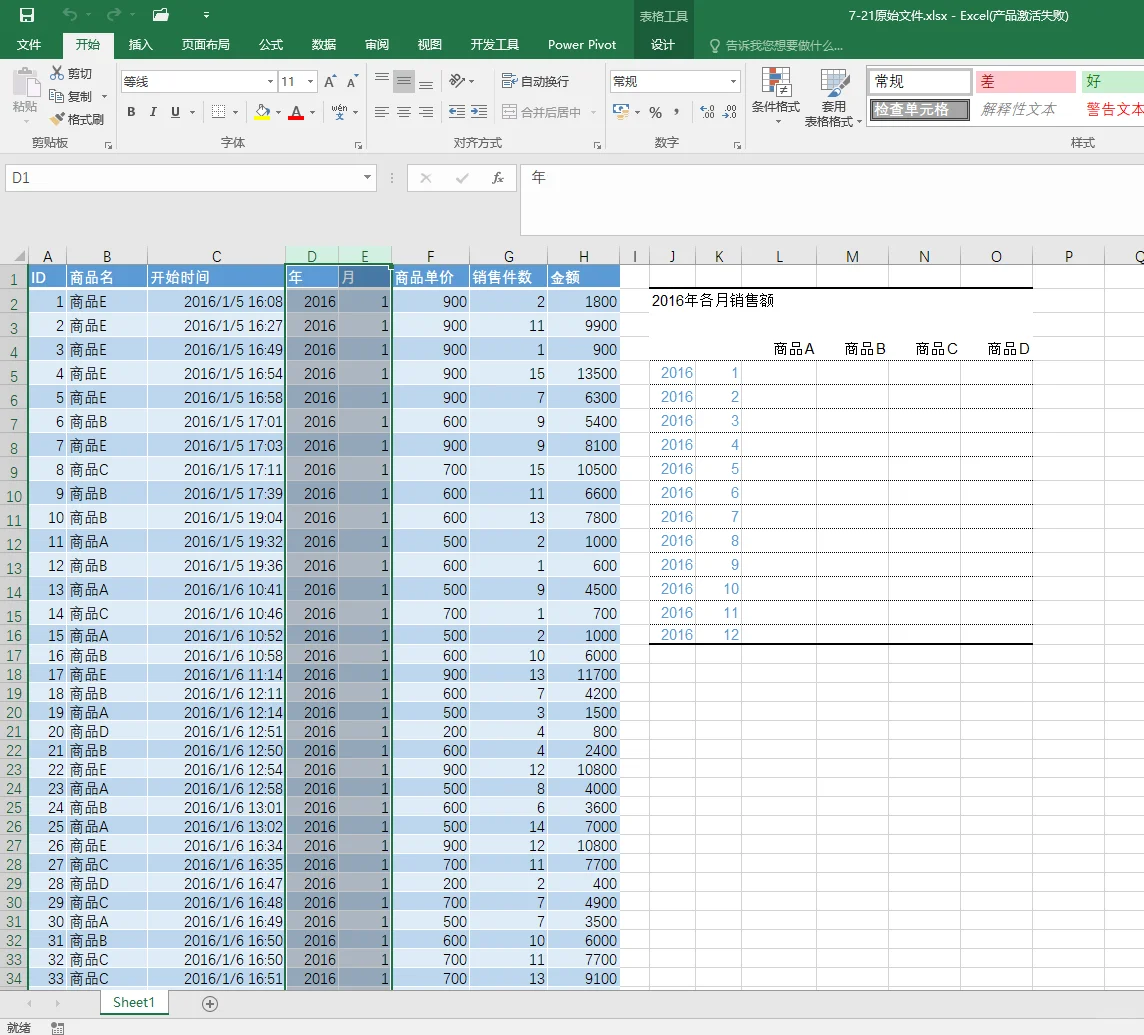Toggle Bold formatting
Image resolution: width=1144 pixels, height=1035 pixels.
pyautogui.click(x=131, y=112)
